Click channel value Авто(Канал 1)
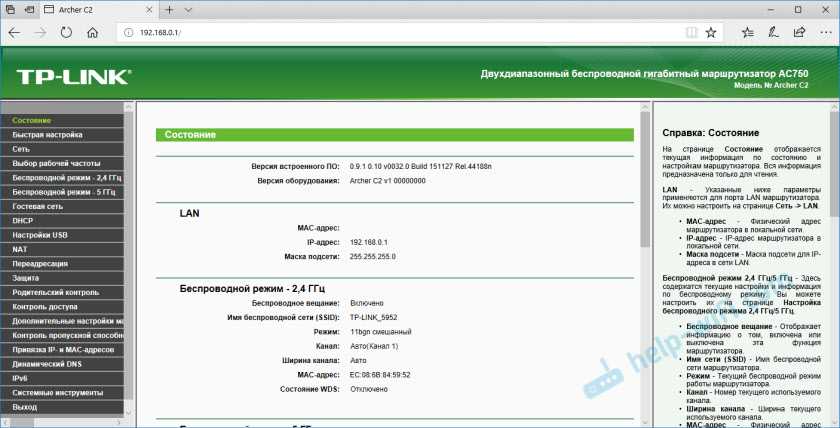The image size is (840, 428). coord(374,346)
